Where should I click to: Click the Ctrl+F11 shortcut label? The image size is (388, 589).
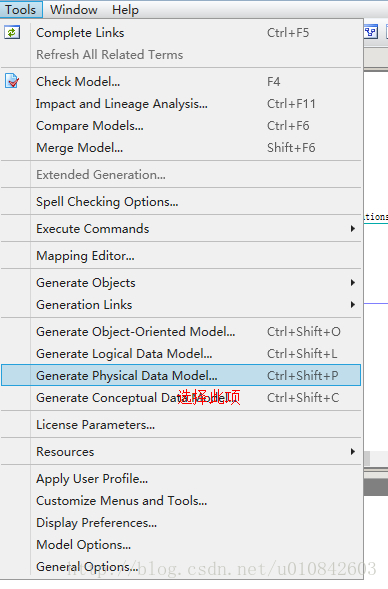(291, 104)
